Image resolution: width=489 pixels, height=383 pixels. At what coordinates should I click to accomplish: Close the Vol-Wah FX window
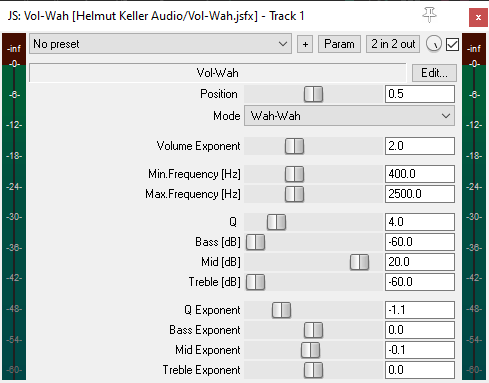click(x=478, y=17)
